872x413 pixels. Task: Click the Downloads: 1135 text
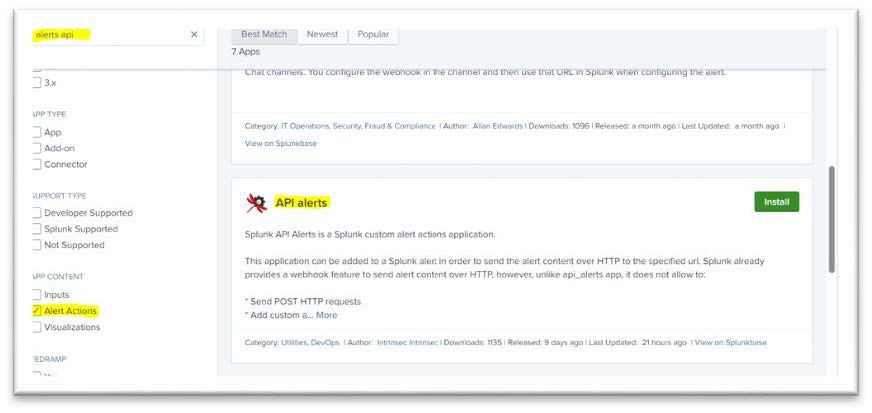pyautogui.click(x=473, y=342)
